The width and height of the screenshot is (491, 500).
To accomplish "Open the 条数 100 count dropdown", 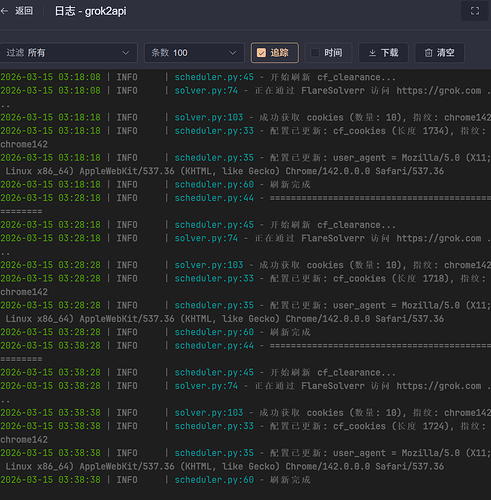I will click(x=194, y=53).
